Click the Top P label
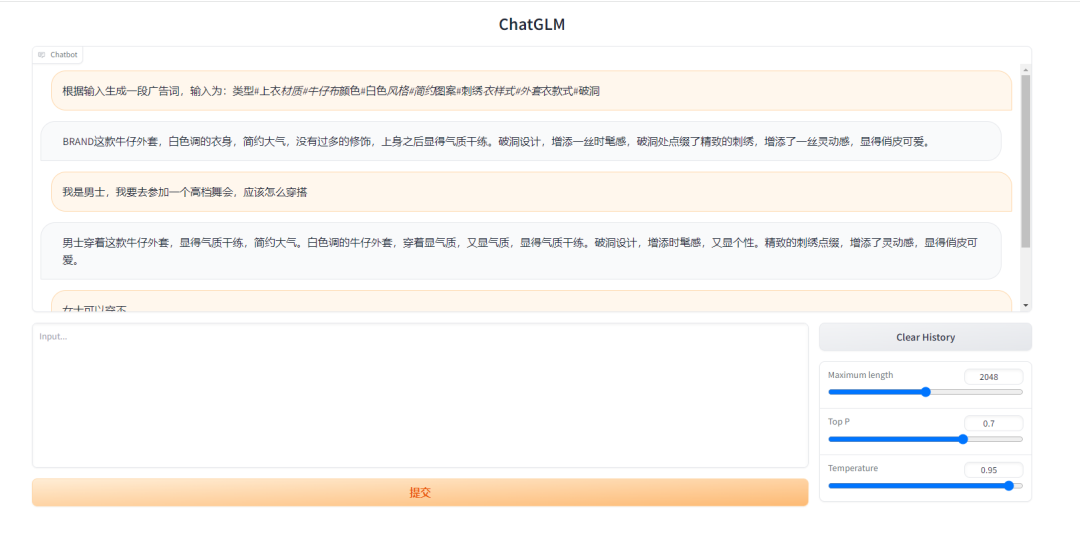The height and width of the screenshot is (543, 1080). 838,421
